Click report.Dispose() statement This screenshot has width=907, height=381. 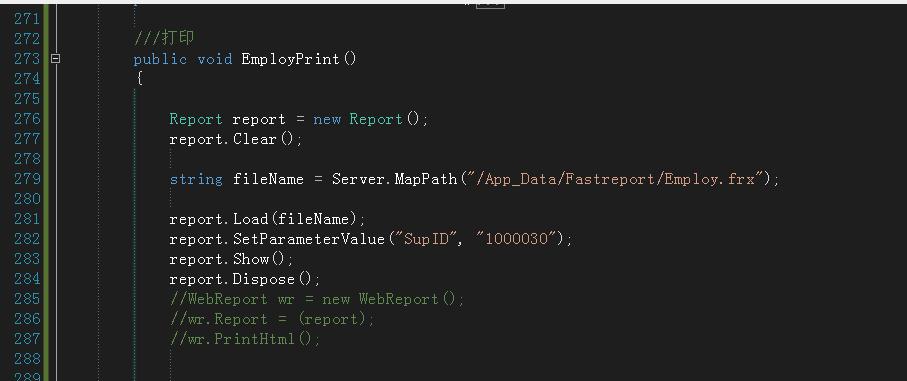(245, 279)
